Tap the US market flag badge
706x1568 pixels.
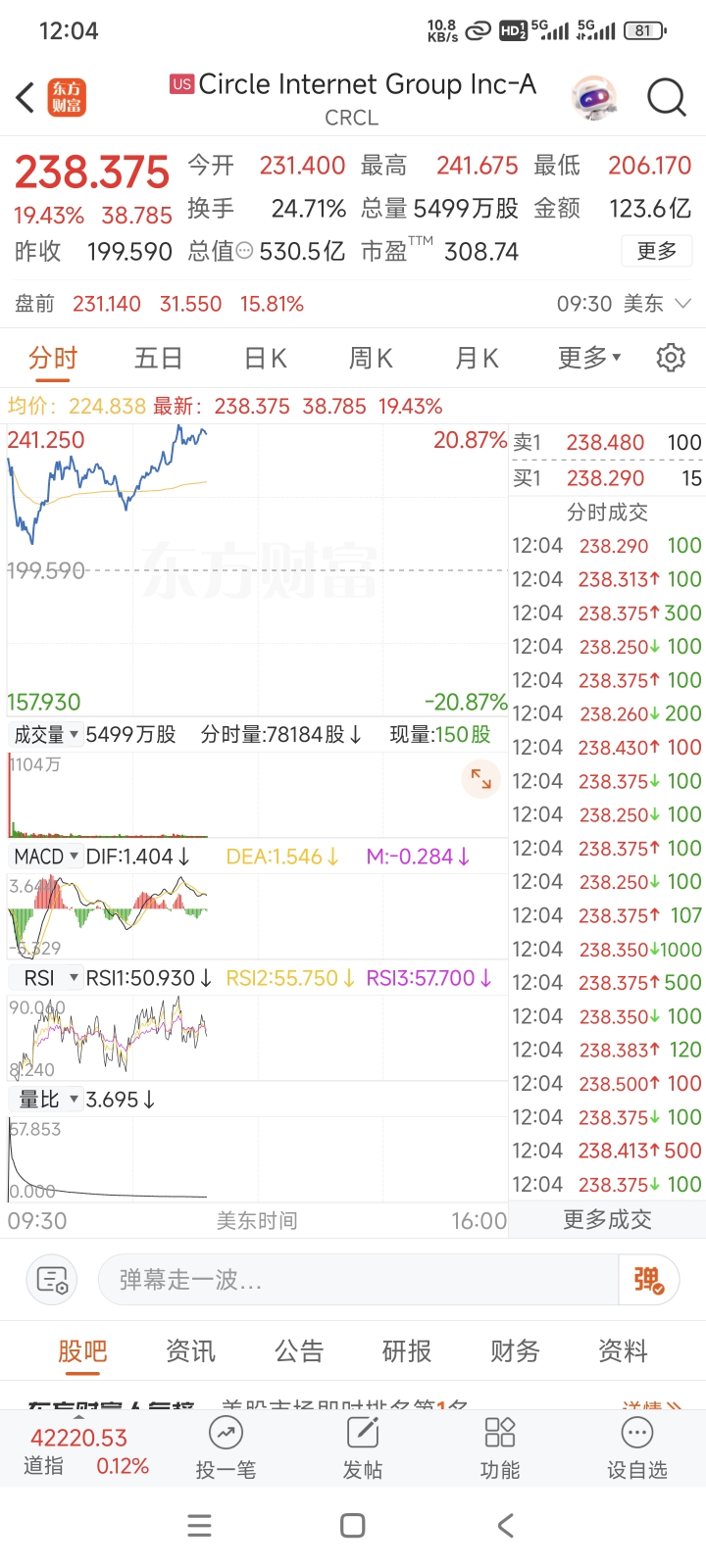coord(181,84)
